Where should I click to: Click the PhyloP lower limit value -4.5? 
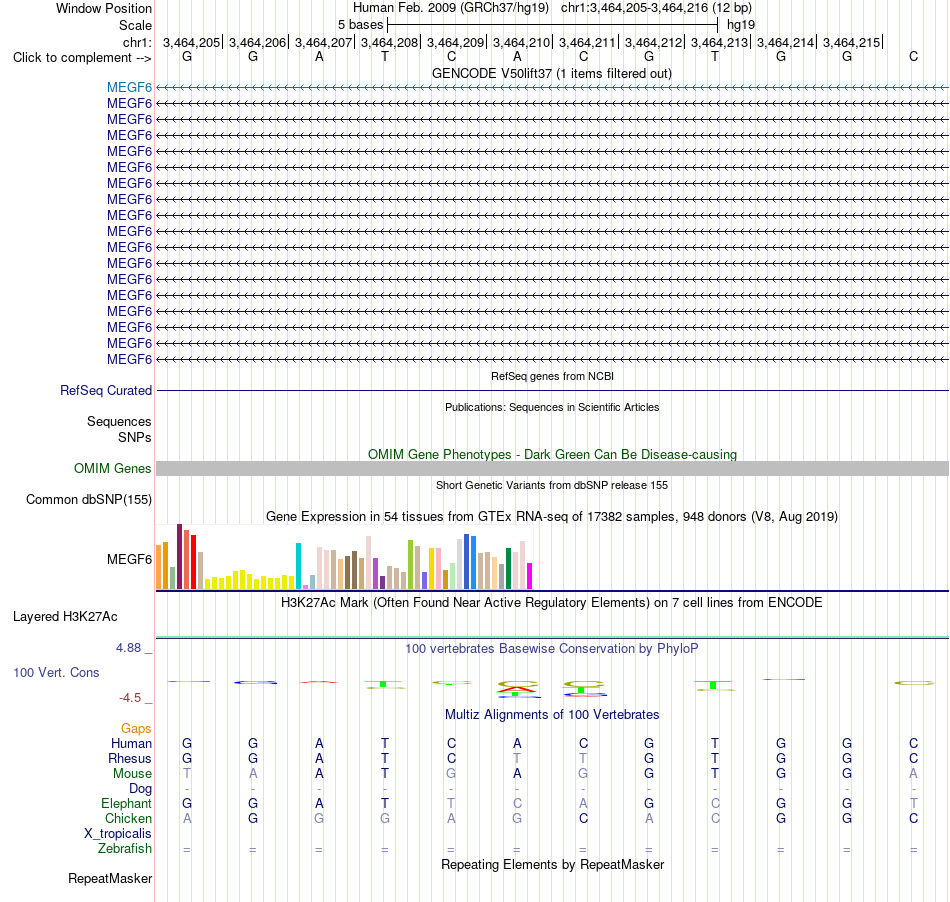pos(130,698)
